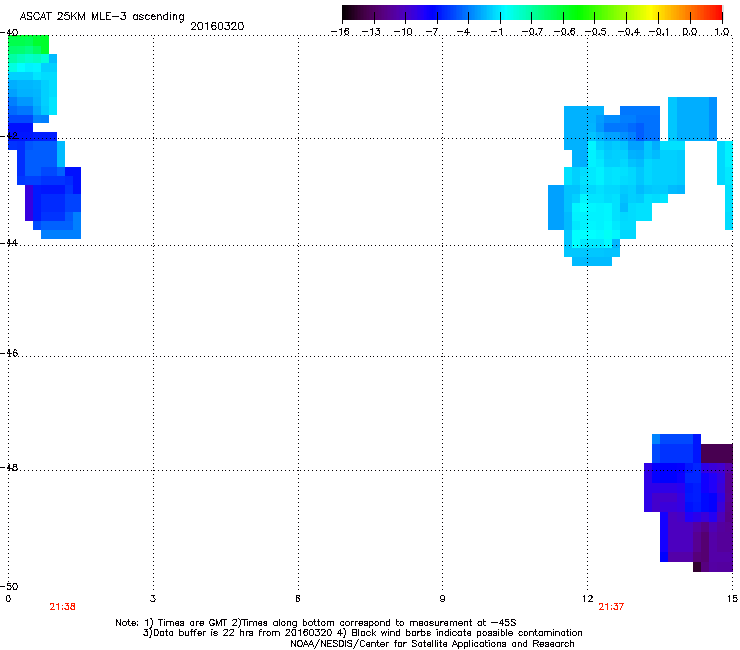The height and width of the screenshot is (650, 740).
Task: Click the dark purple data patch near latitude -48
Action: coord(716,453)
